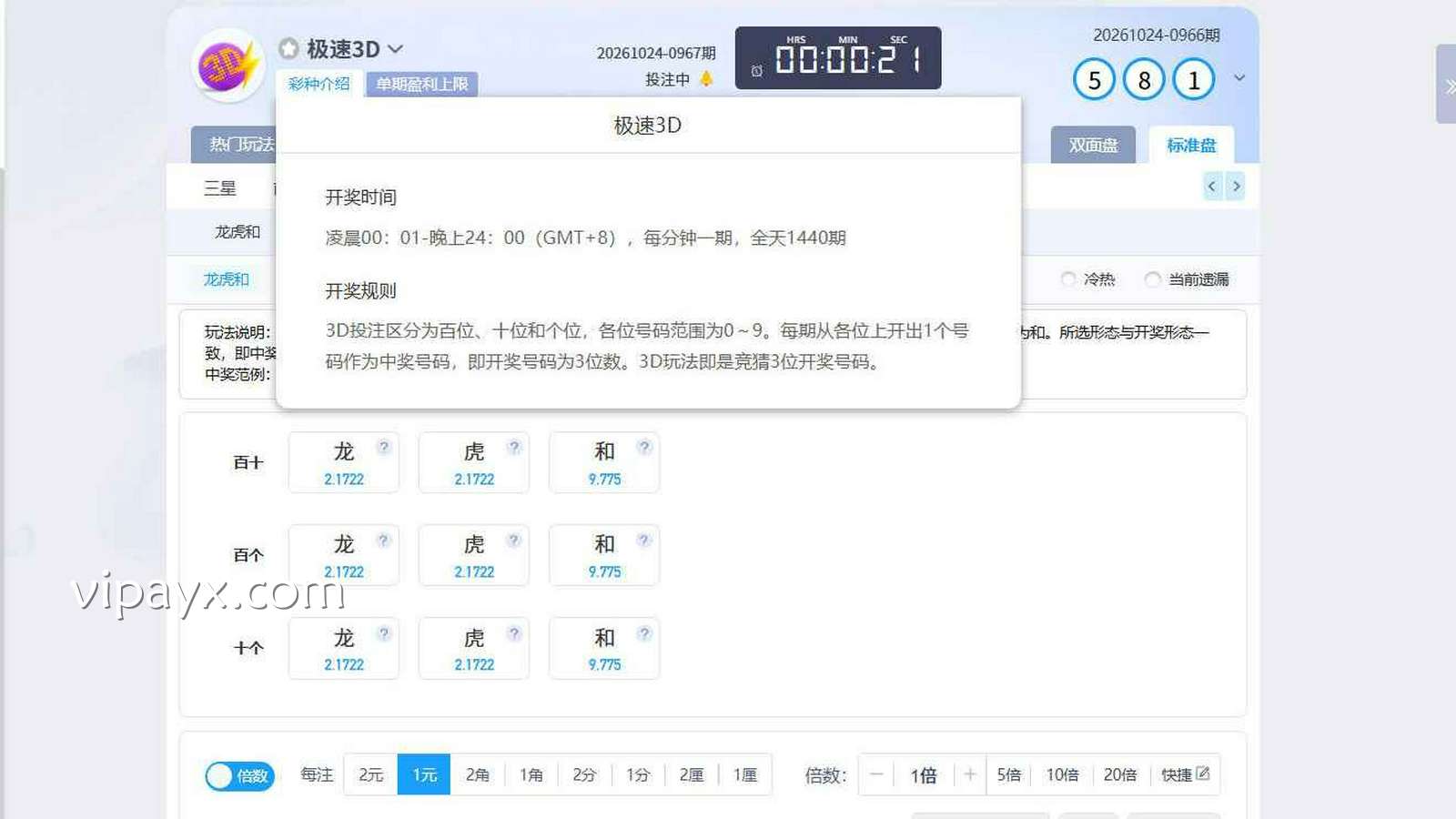Viewport: 1456px width, 819px height.
Task: Open the 快捷 edit shortcut icon
Action: (1203, 773)
